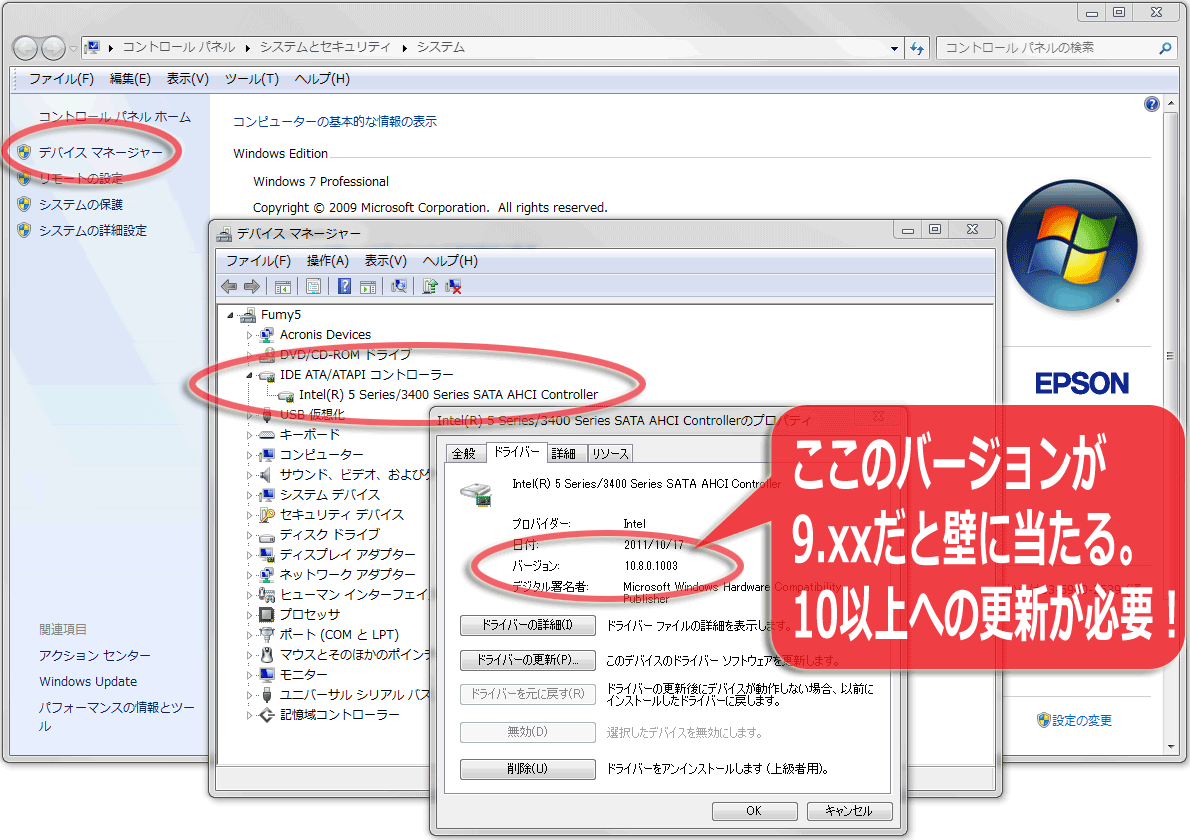This screenshot has width=1190, height=840.
Task: Click the Uninstall device toolbar icon
Action: point(454,286)
